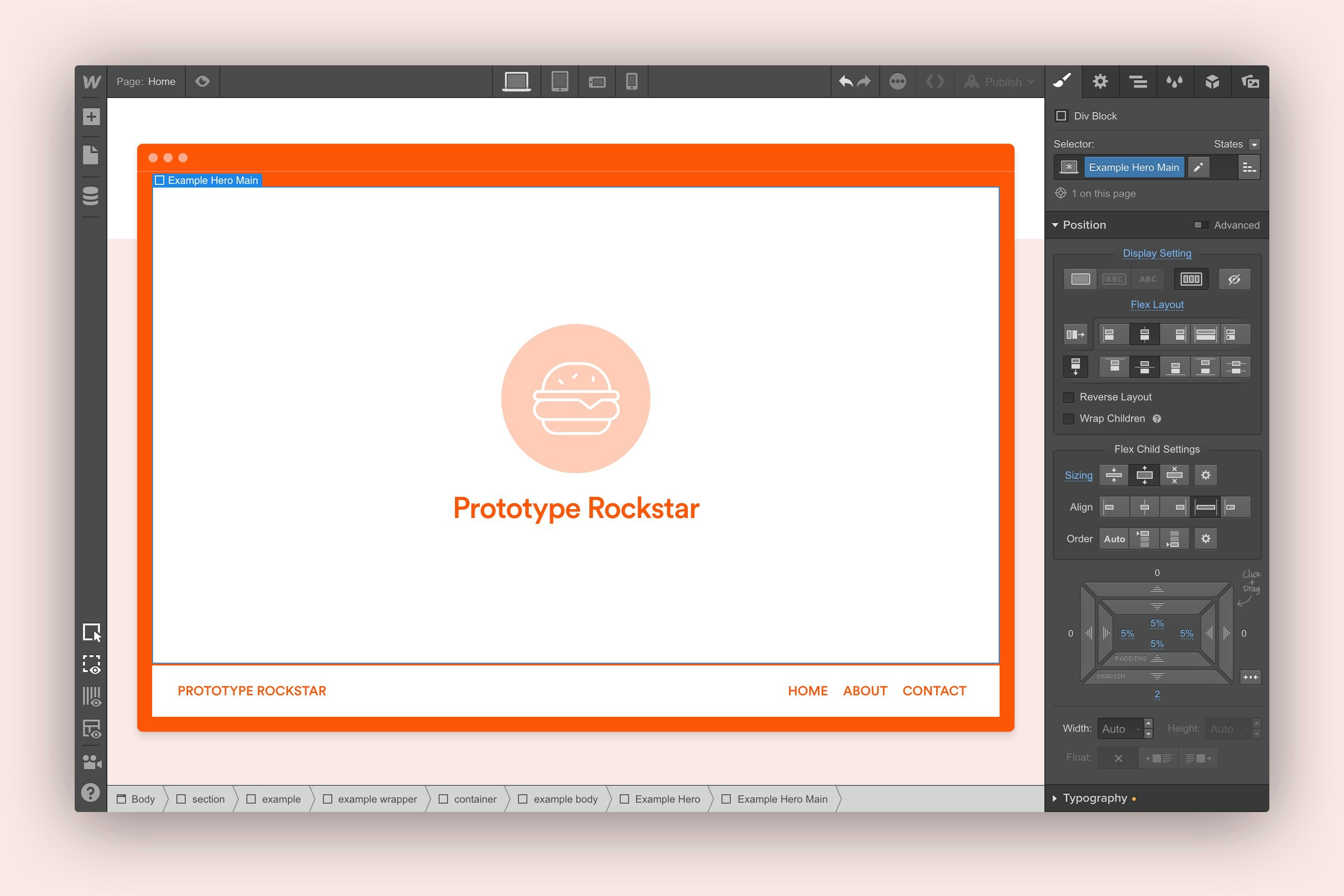Open the States dropdown
Screen dimensions: 1344x896
(1254, 145)
